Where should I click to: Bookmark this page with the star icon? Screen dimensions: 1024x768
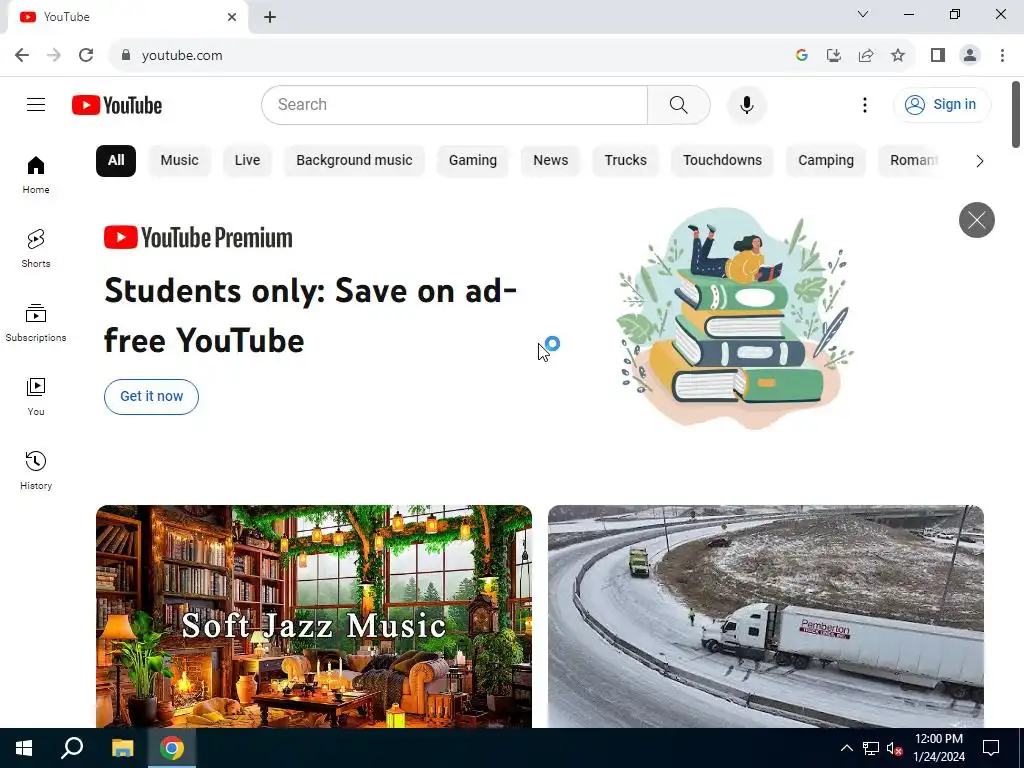click(x=898, y=55)
